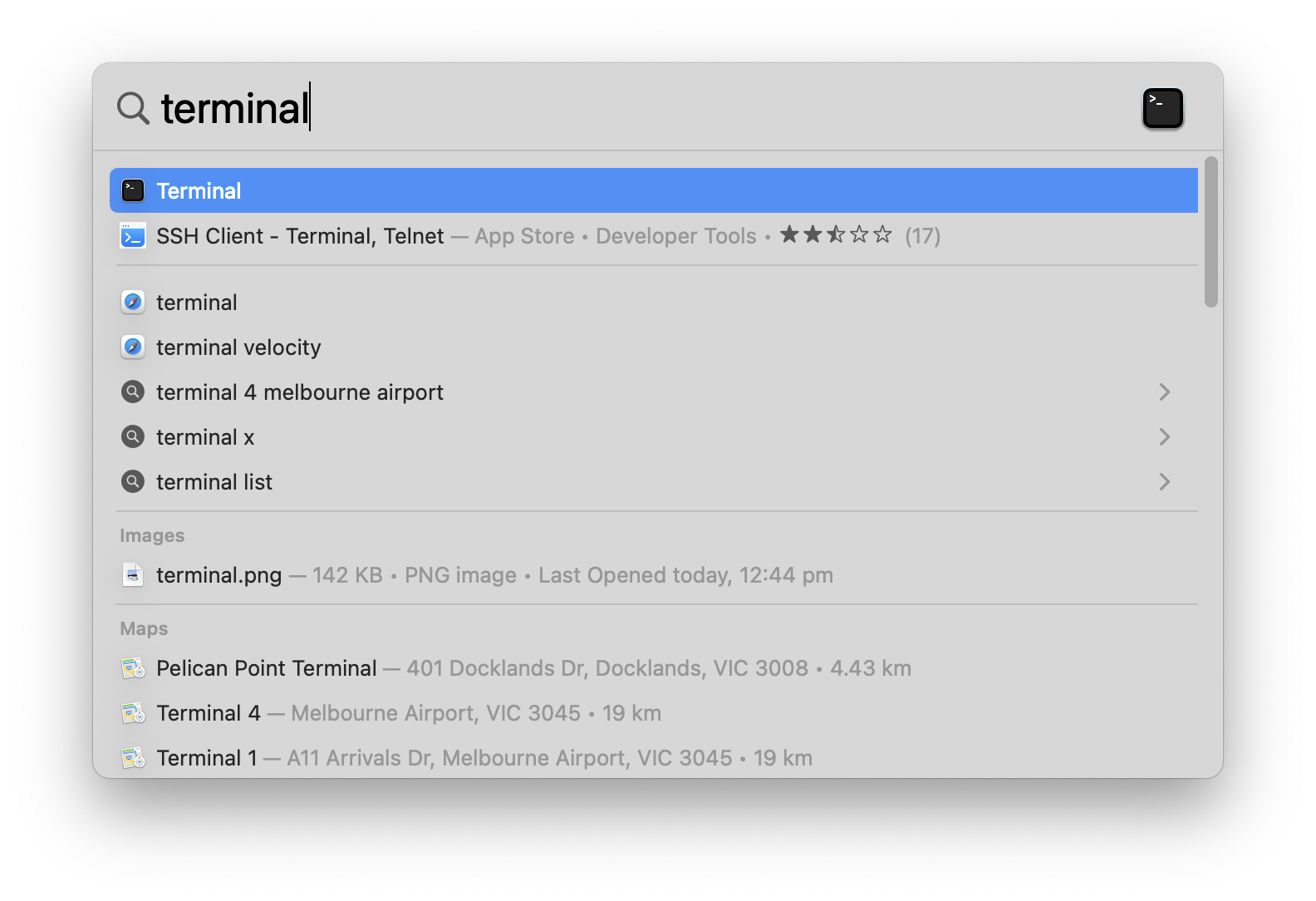1316x901 pixels.
Task: Click Maps icon beside Pelican Point Terminal
Action: pos(133,668)
